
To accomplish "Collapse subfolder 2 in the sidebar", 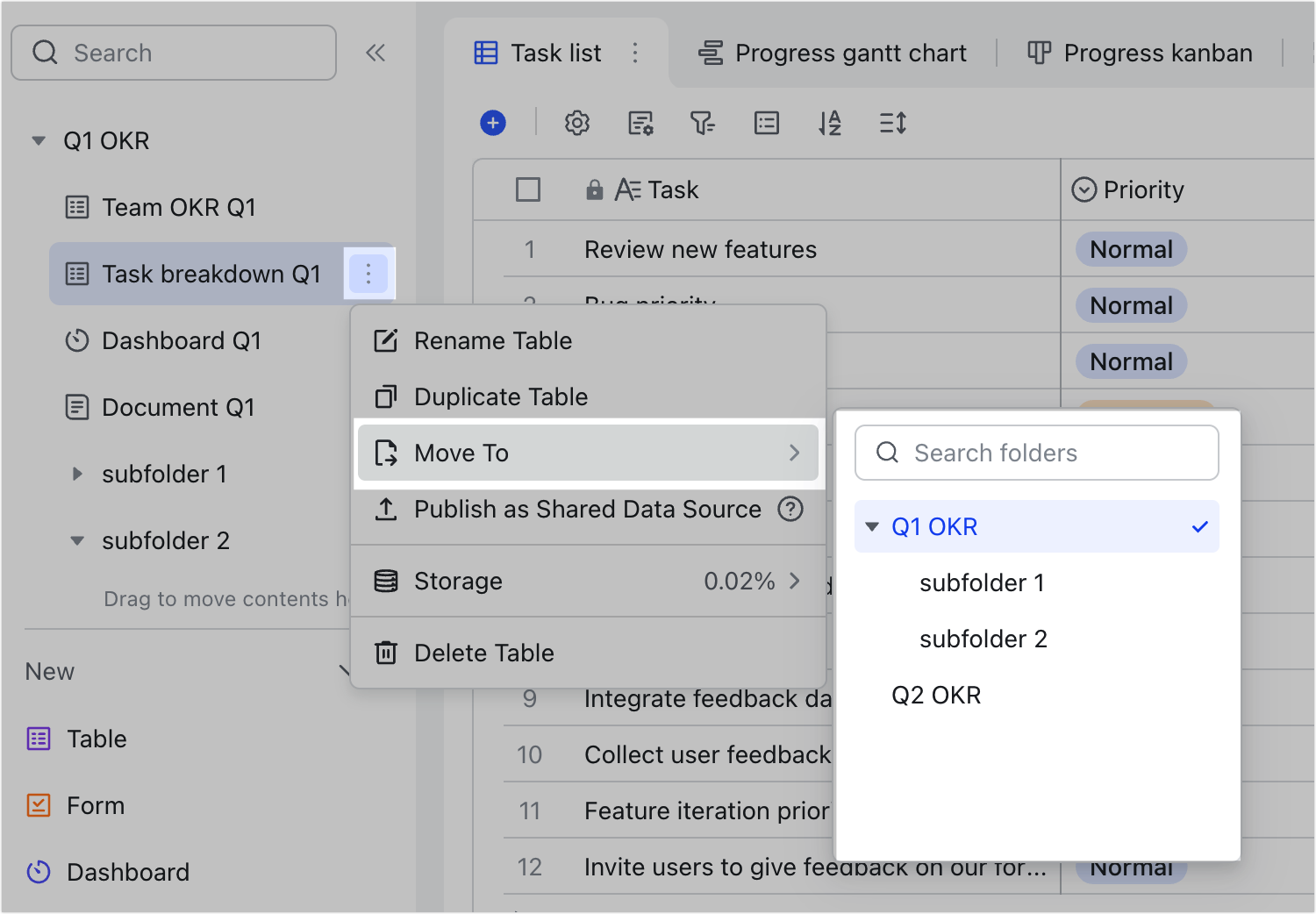I will click(77, 540).
